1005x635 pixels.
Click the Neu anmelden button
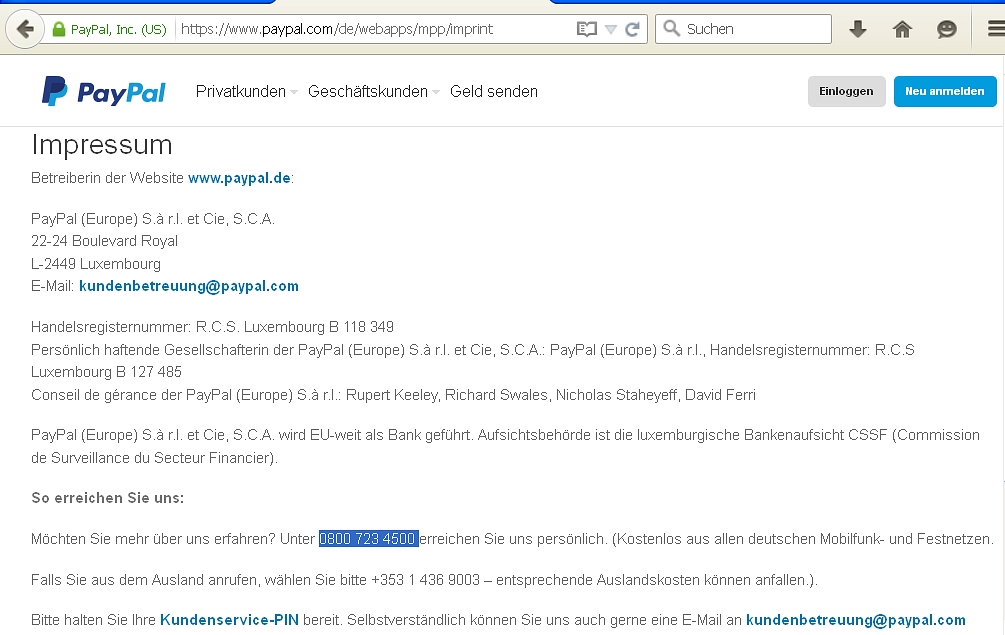pyautogui.click(x=945, y=92)
